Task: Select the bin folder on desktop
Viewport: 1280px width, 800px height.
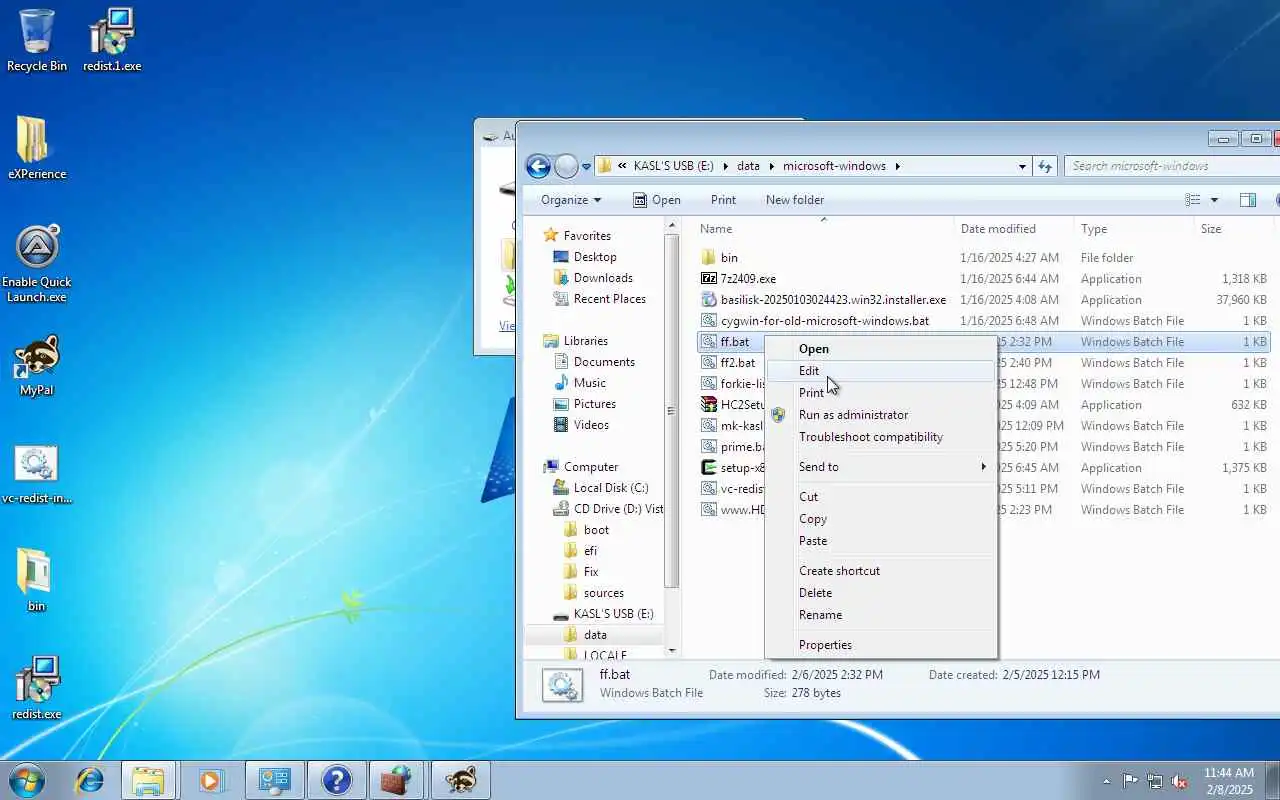Action: point(37,580)
